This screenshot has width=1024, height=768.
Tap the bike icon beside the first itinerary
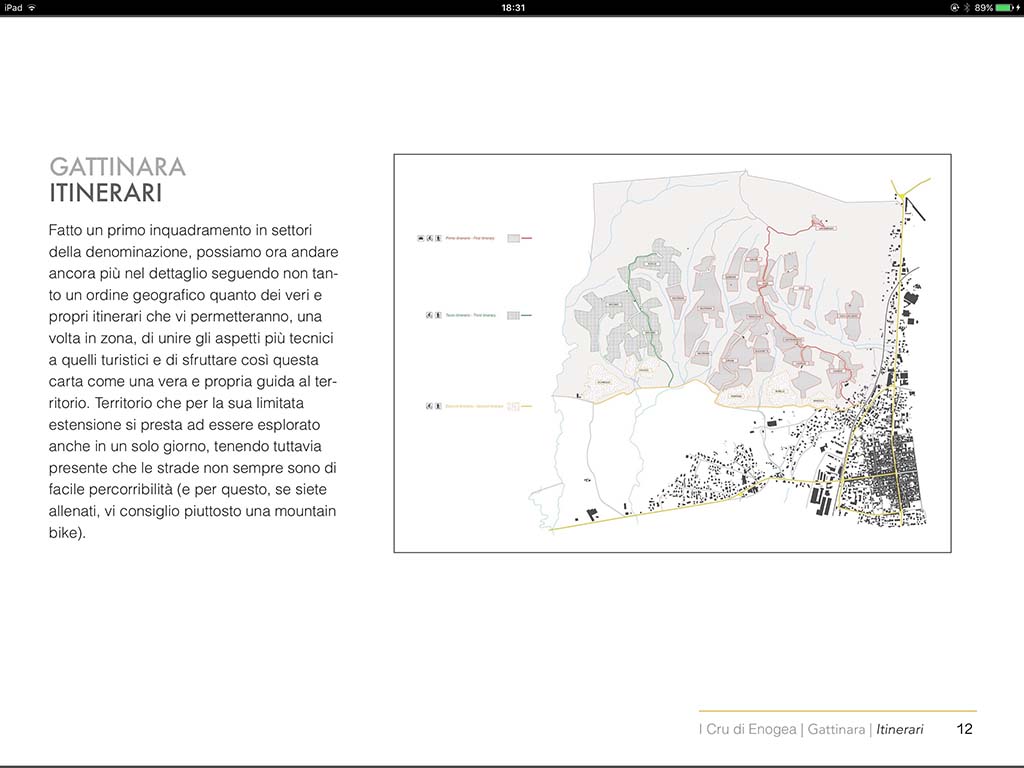pyautogui.click(x=429, y=239)
